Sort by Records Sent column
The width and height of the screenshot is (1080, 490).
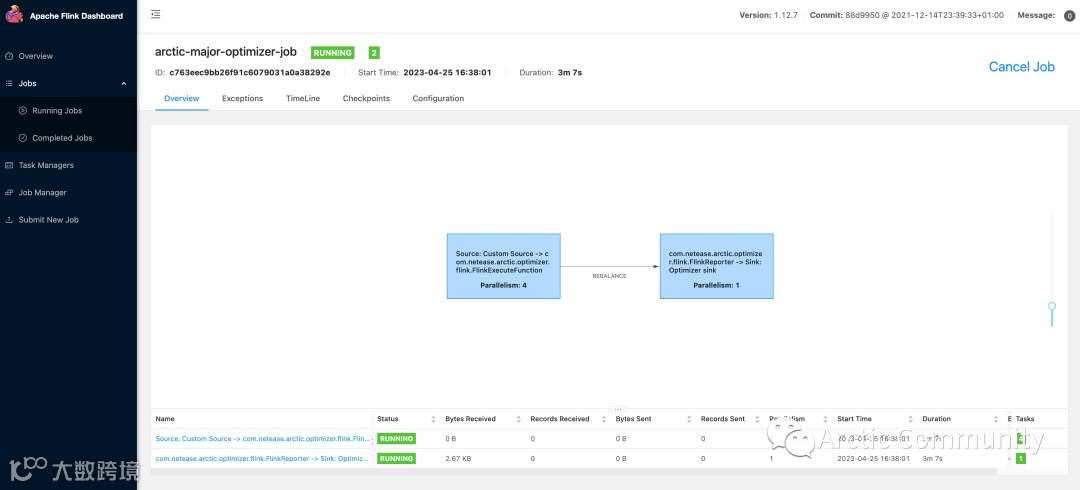tap(756, 419)
